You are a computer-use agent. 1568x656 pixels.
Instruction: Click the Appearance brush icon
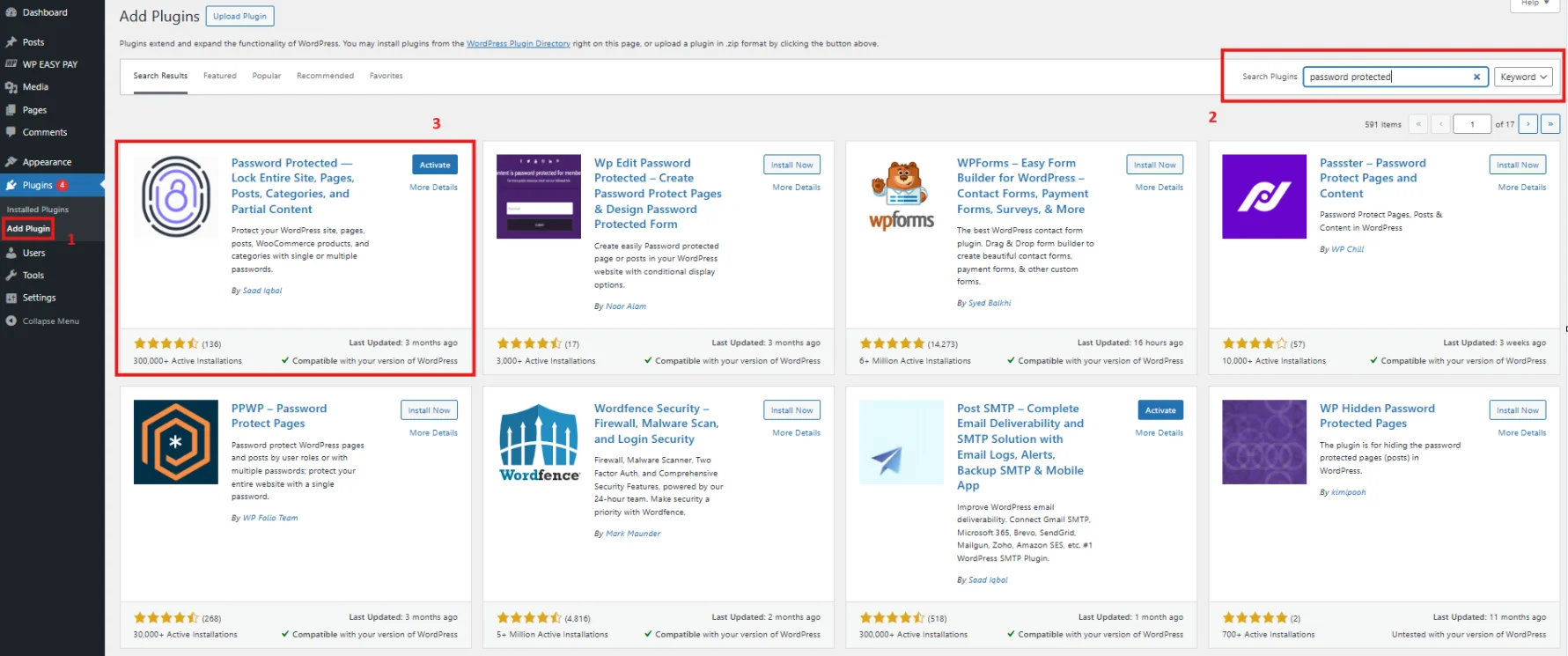pos(11,162)
